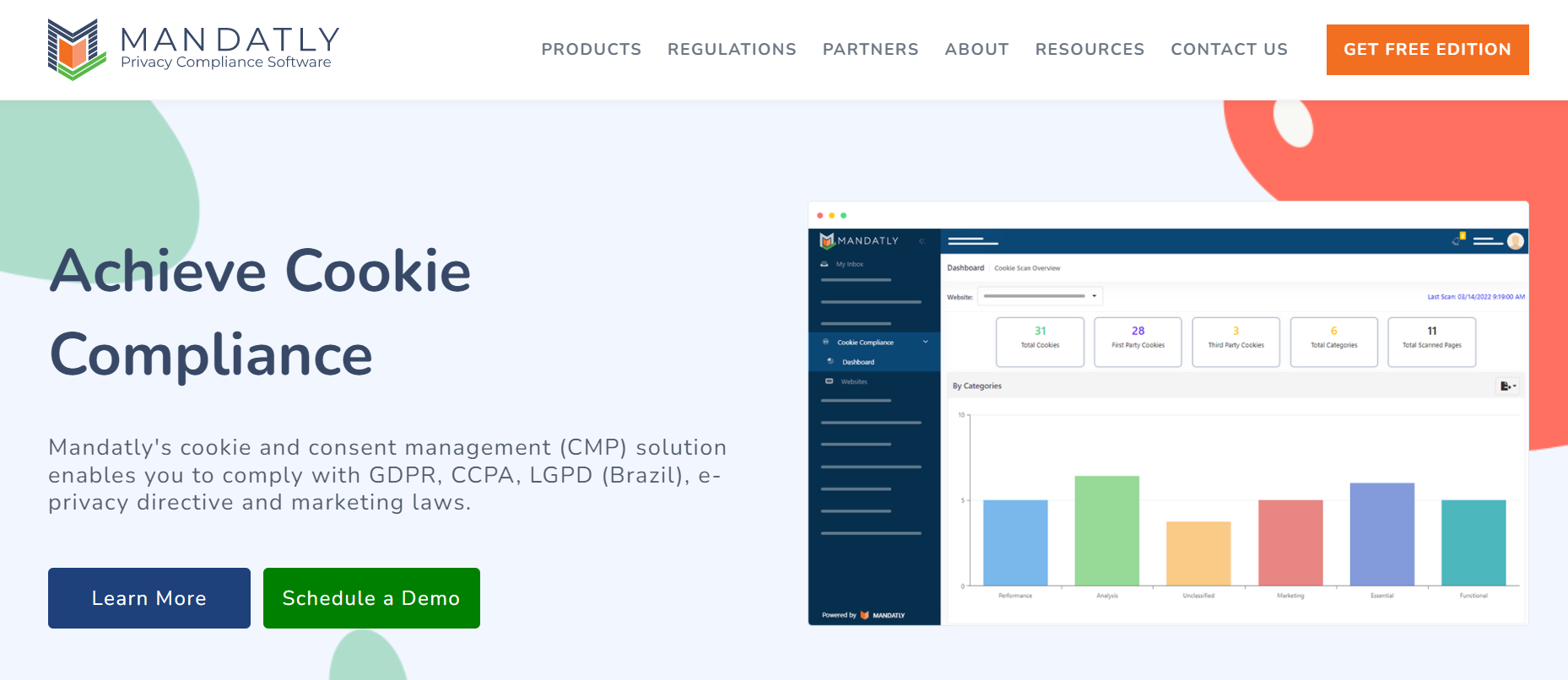Click the orange Unclassified bar in the chart
The width and height of the screenshot is (1568, 680).
point(1198,553)
